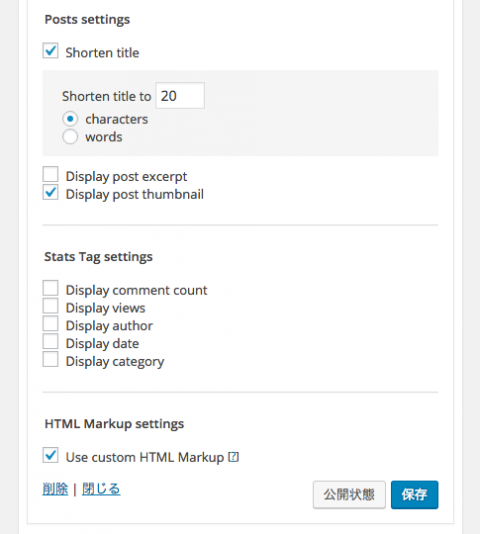
Task: Turn on Display date checkbox
Action: (50, 341)
